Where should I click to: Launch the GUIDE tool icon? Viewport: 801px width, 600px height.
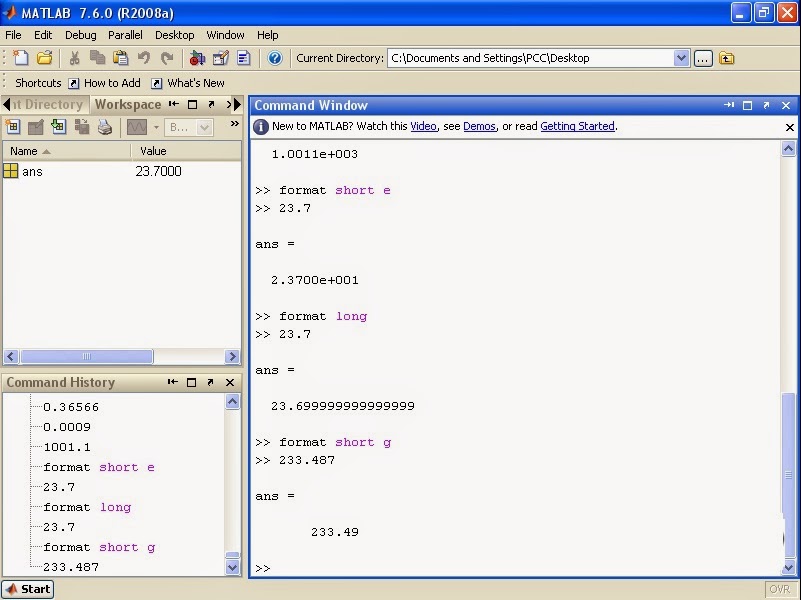[220, 58]
